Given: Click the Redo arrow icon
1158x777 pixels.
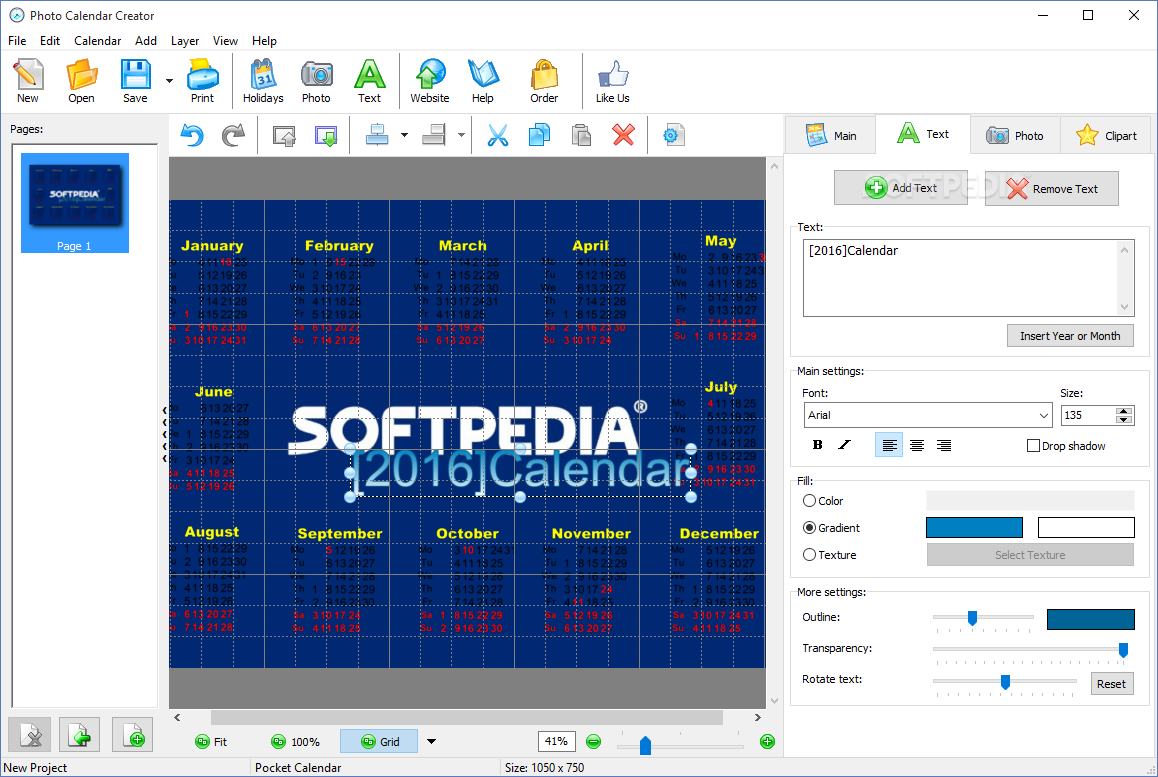Looking at the screenshot, I should point(233,135).
